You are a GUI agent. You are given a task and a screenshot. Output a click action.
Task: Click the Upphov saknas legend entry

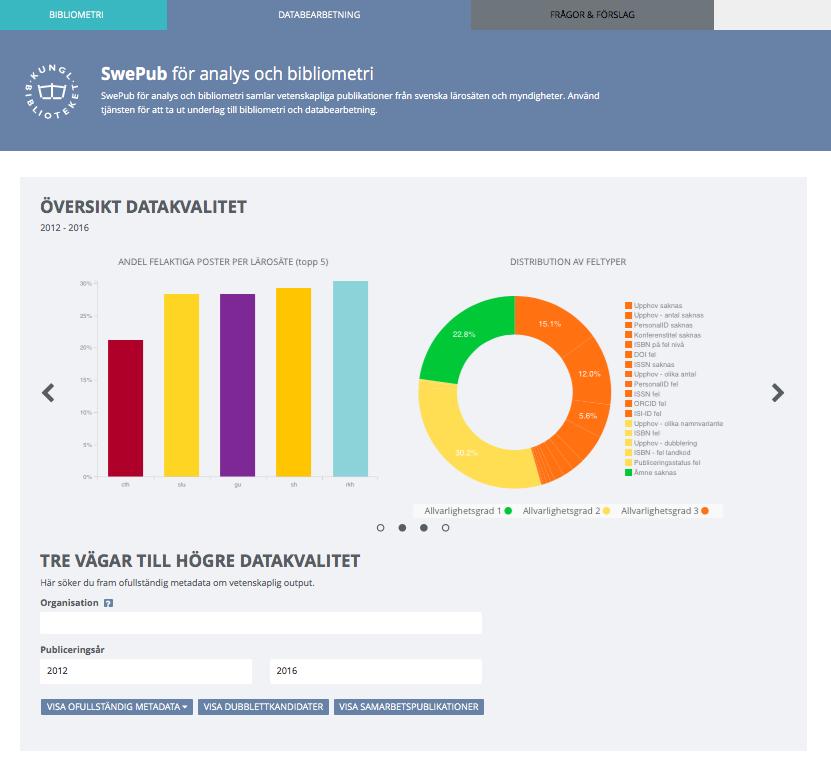coord(653,305)
